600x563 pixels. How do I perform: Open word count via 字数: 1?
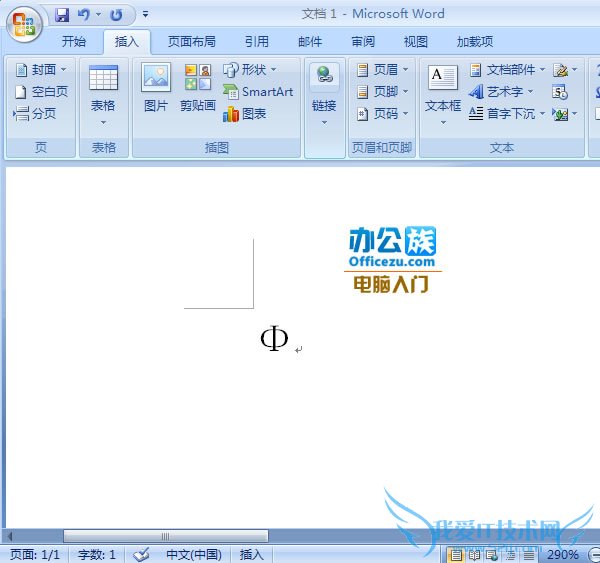(x=96, y=555)
